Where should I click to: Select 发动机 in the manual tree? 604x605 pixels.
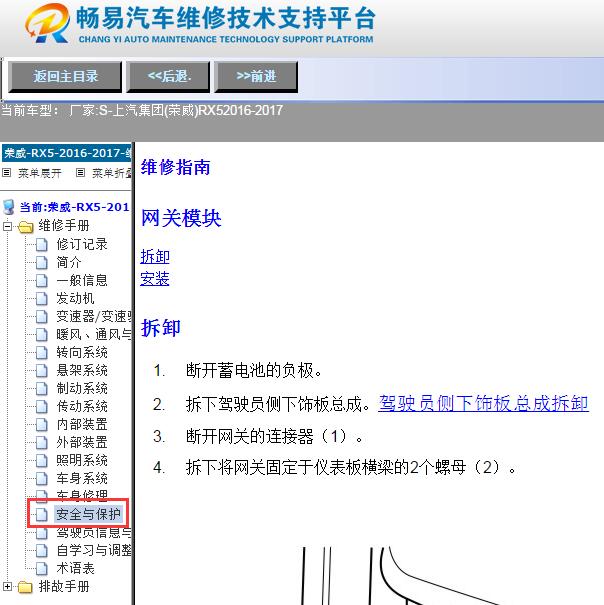75,298
